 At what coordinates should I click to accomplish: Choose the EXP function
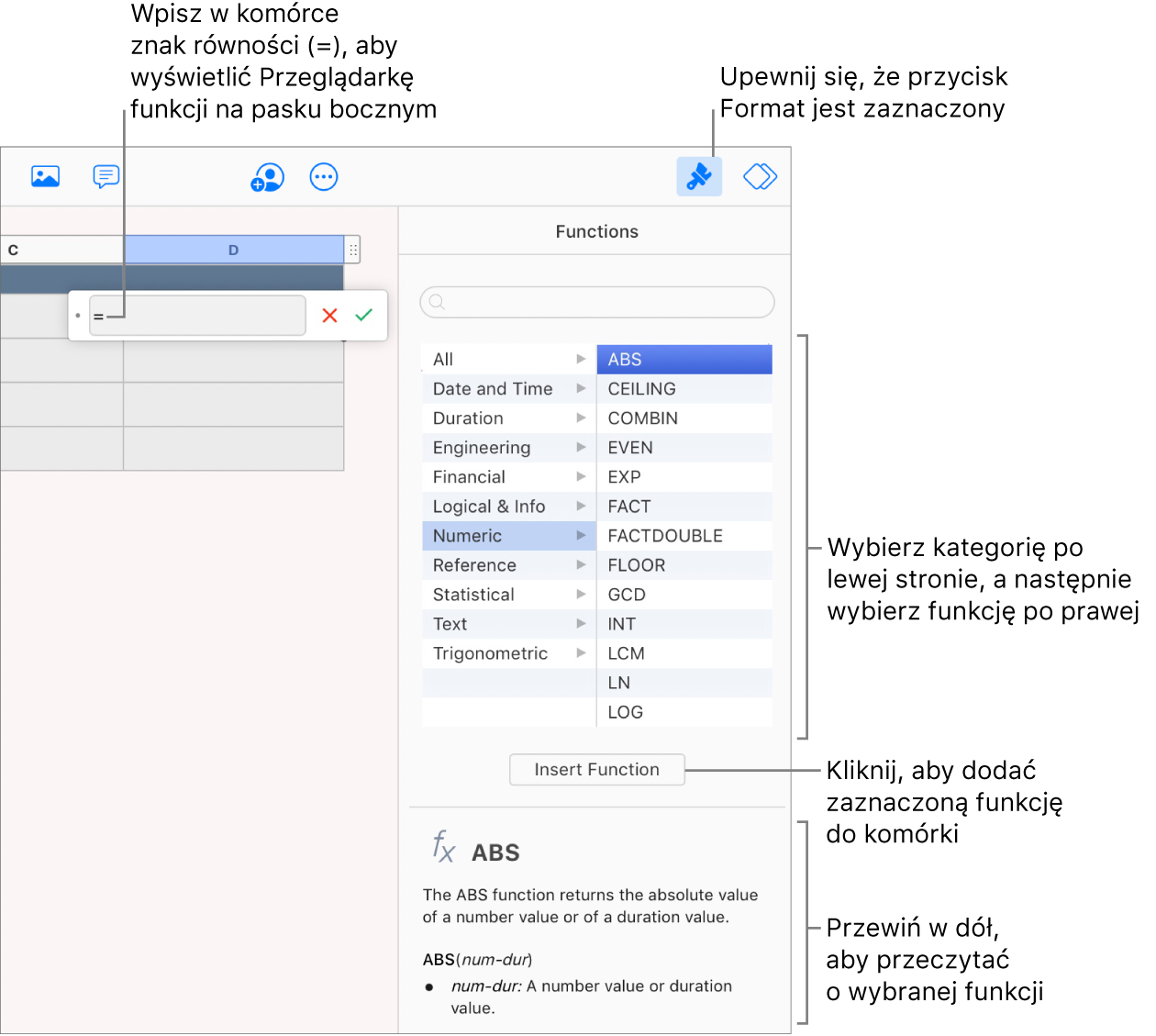click(684, 477)
